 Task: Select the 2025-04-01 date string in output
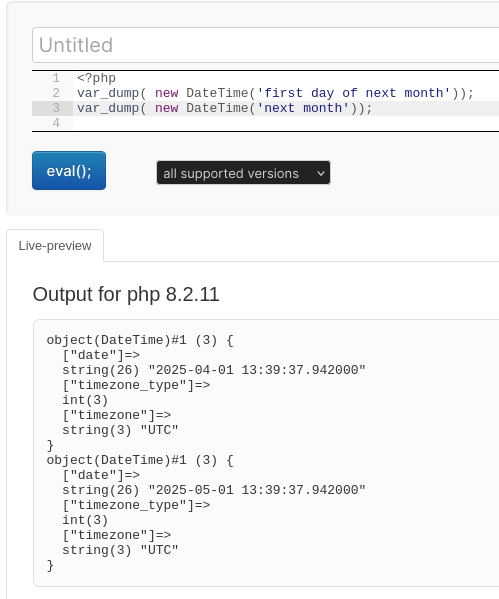click(257, 370)
